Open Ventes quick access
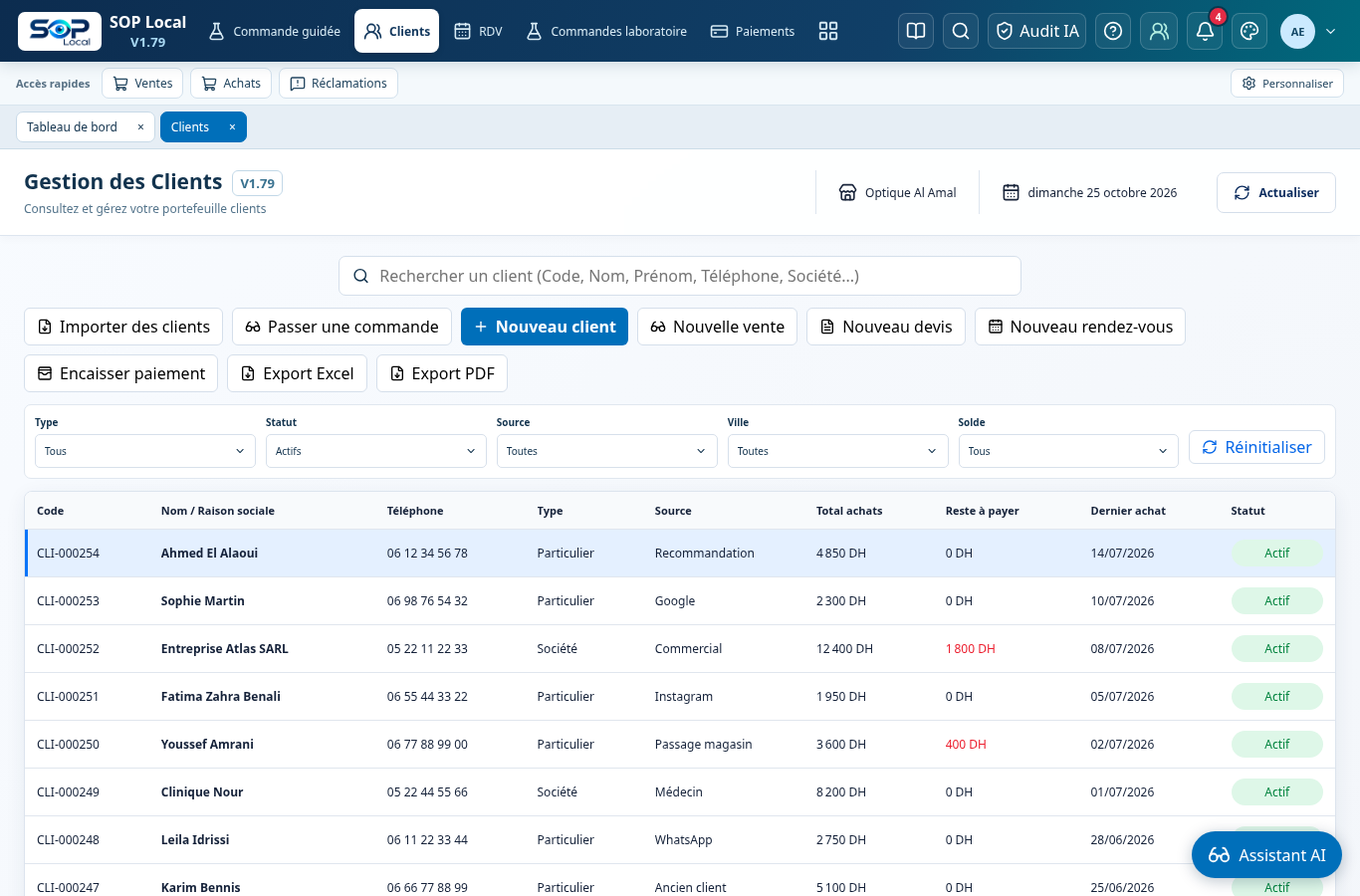The image size is (1360, 896). pos(142,84)
